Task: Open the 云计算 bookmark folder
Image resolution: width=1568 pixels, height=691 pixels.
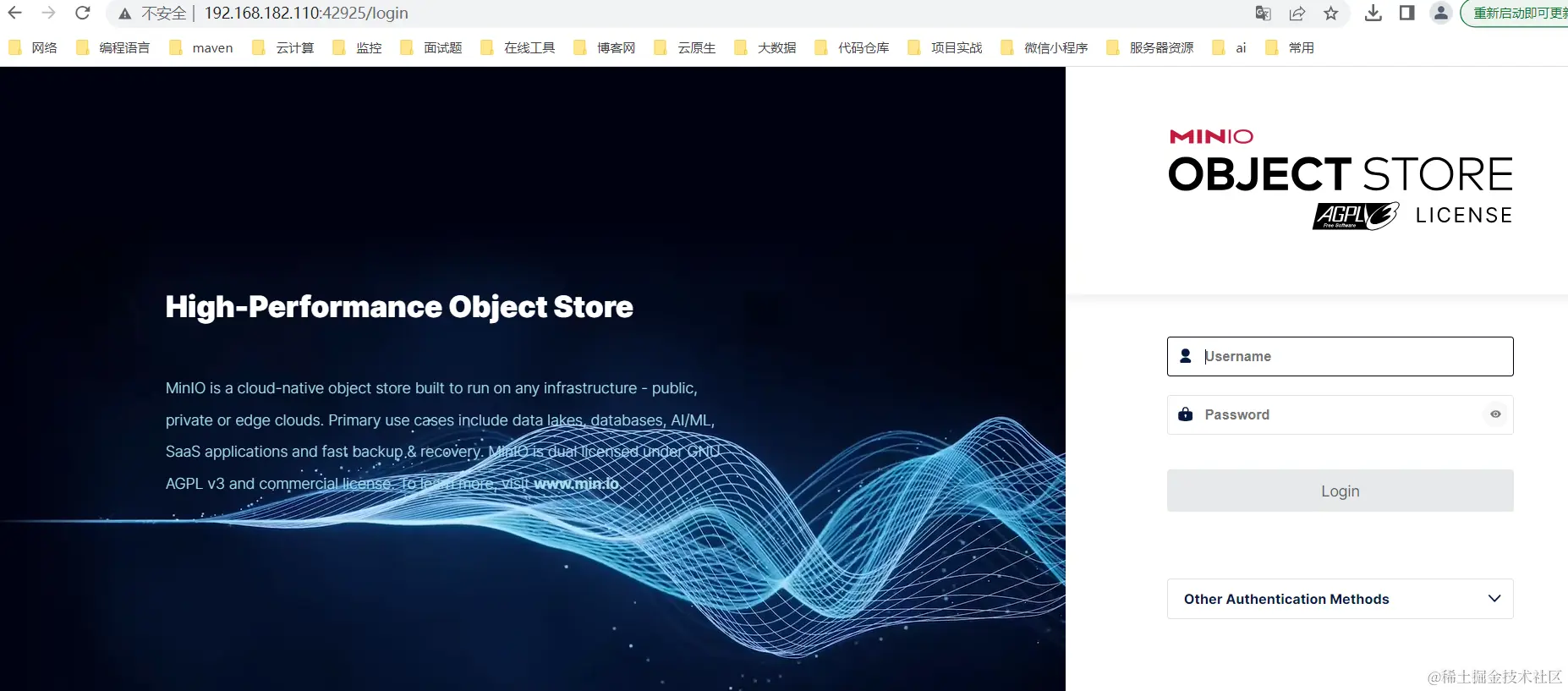Action: point(283,47)
